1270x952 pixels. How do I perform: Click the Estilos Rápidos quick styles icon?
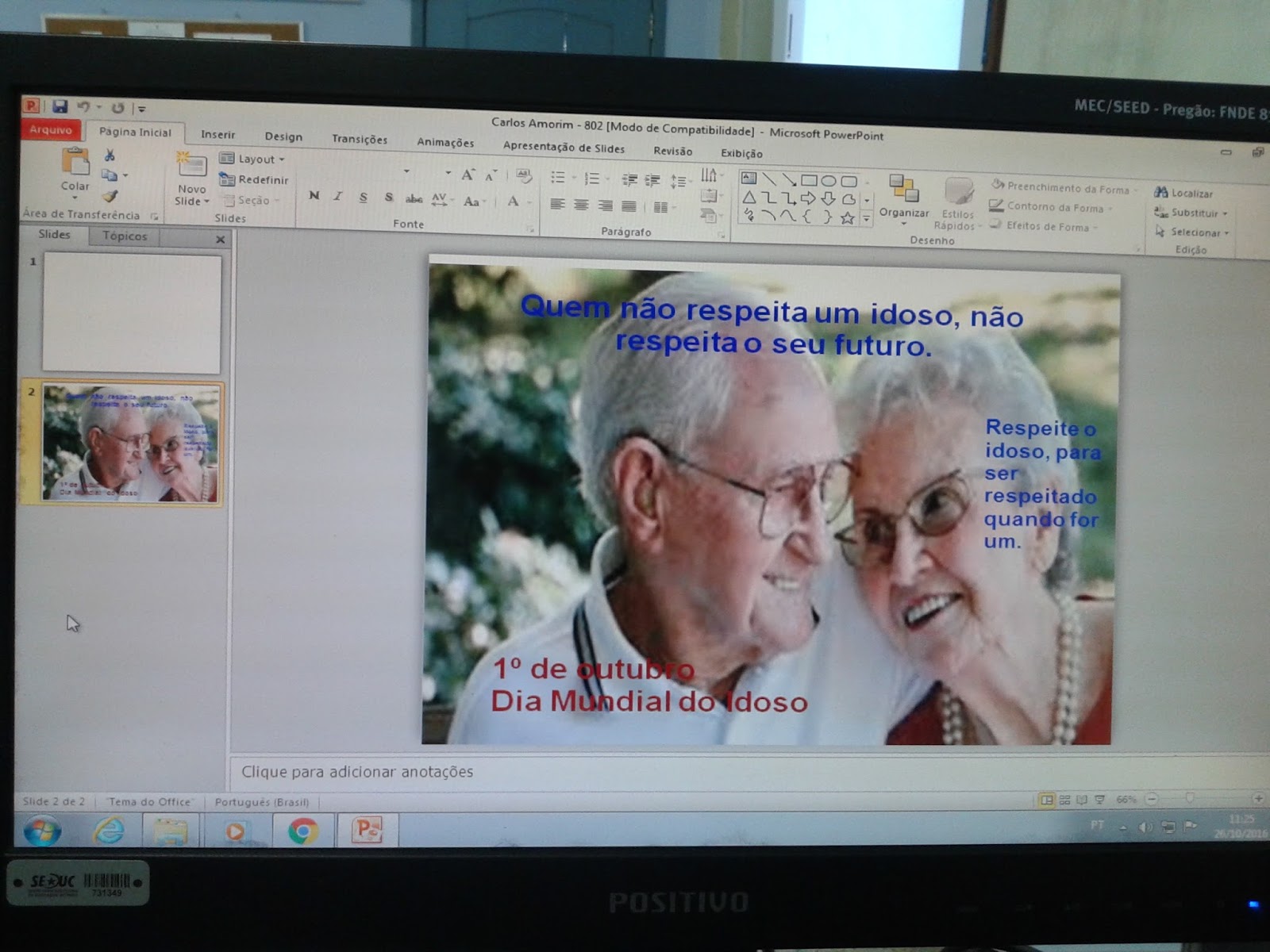959,192
